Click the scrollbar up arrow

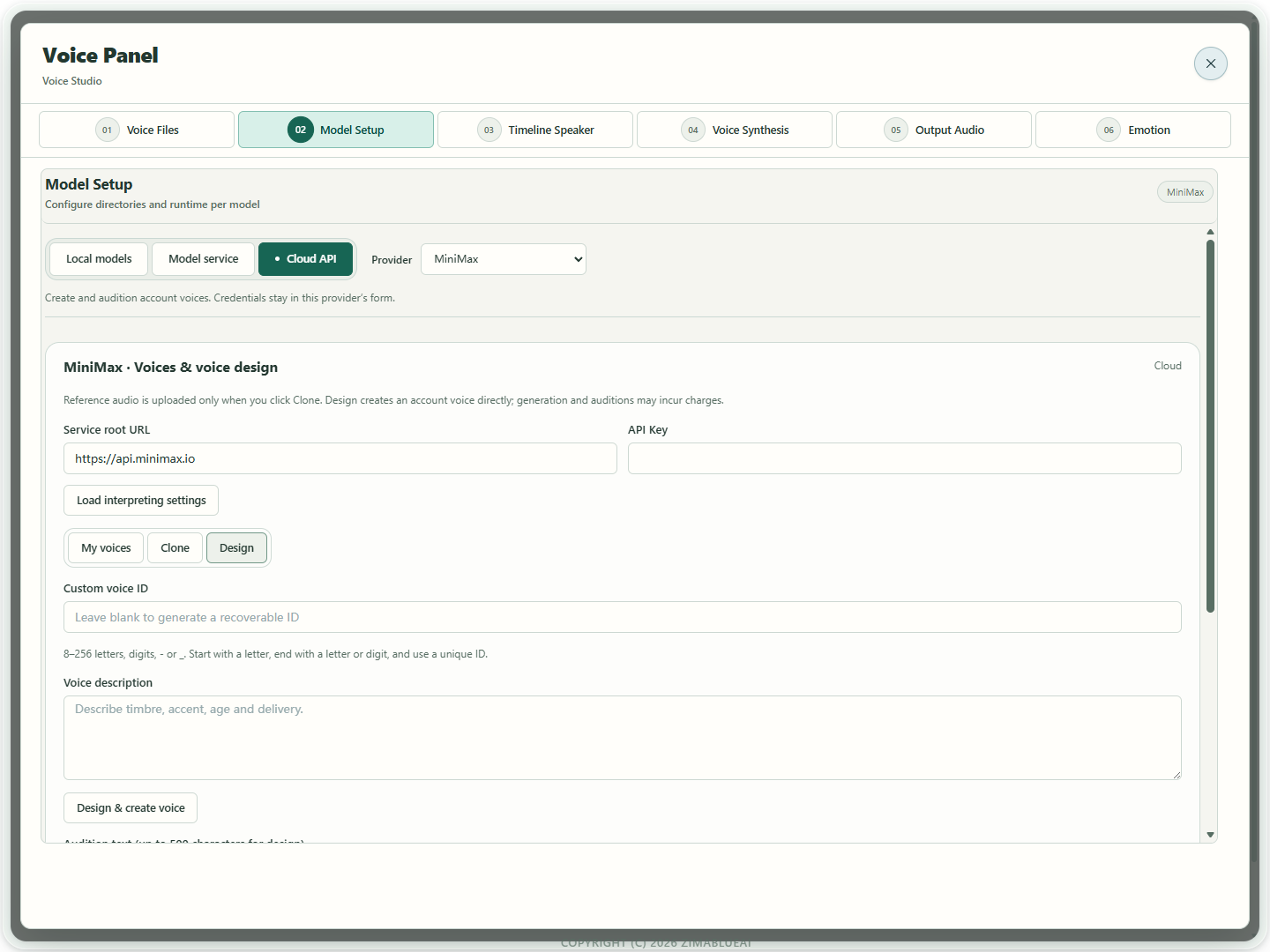[x=1210, y=232]
